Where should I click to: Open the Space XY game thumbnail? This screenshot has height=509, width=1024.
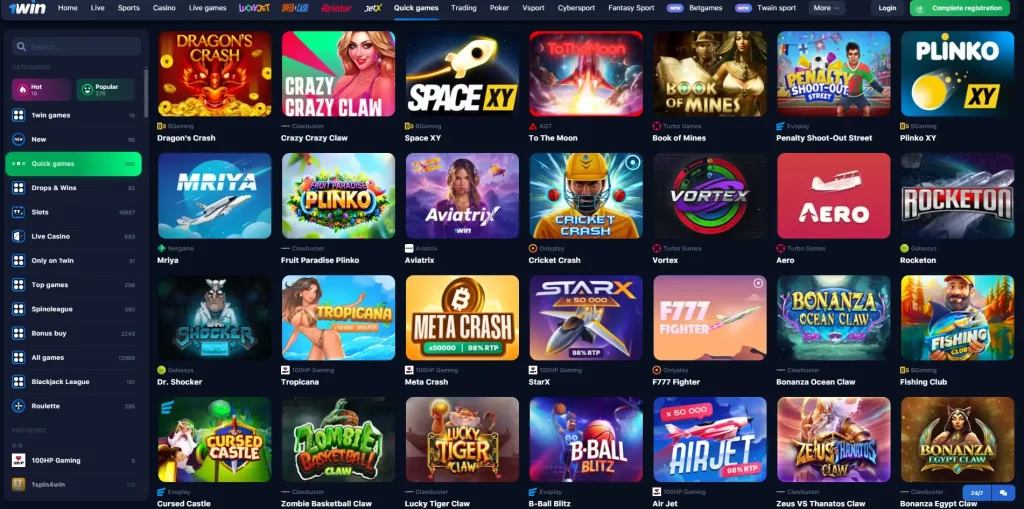point(462,74)
